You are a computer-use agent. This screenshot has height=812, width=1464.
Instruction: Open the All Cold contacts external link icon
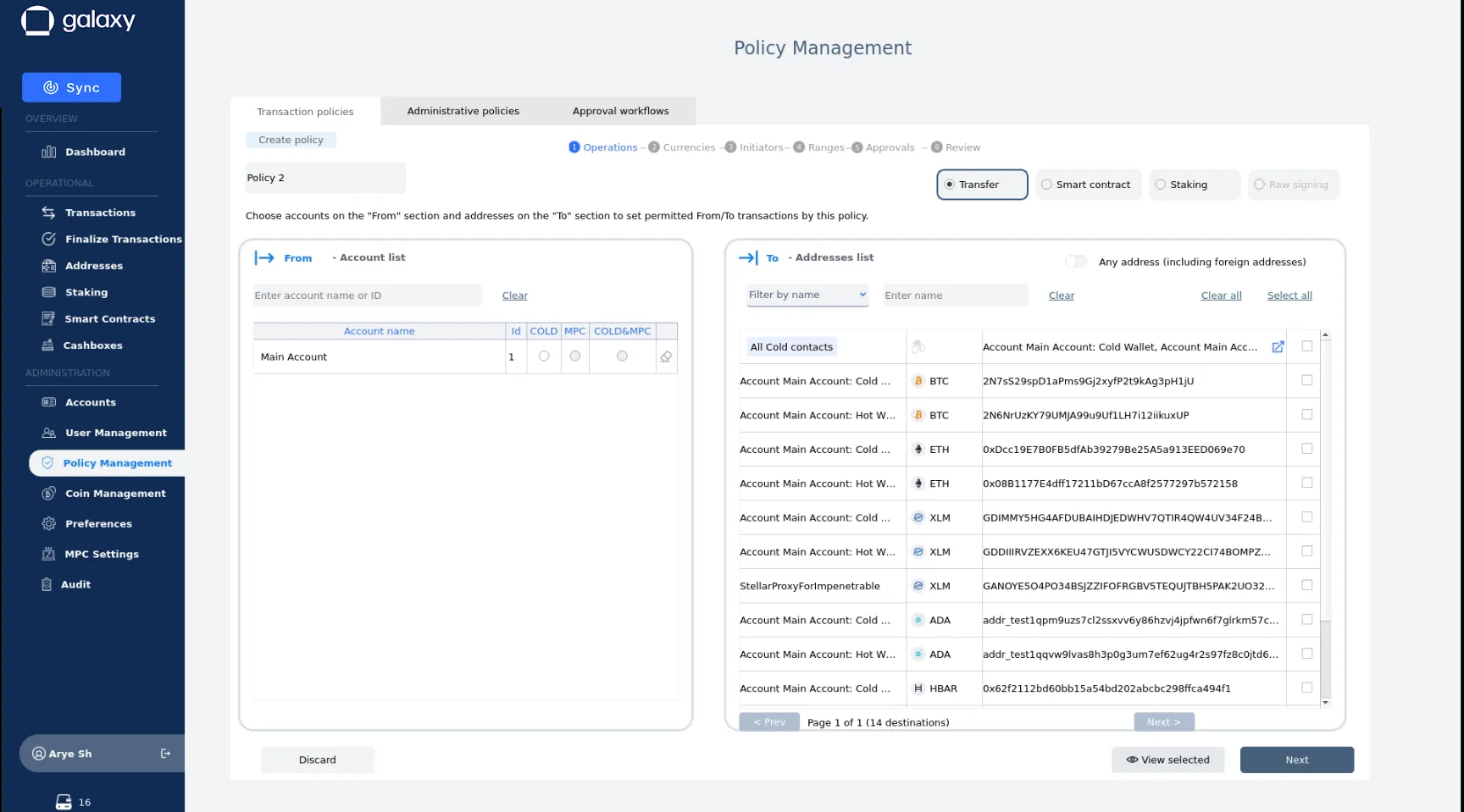pos(1278,347)
